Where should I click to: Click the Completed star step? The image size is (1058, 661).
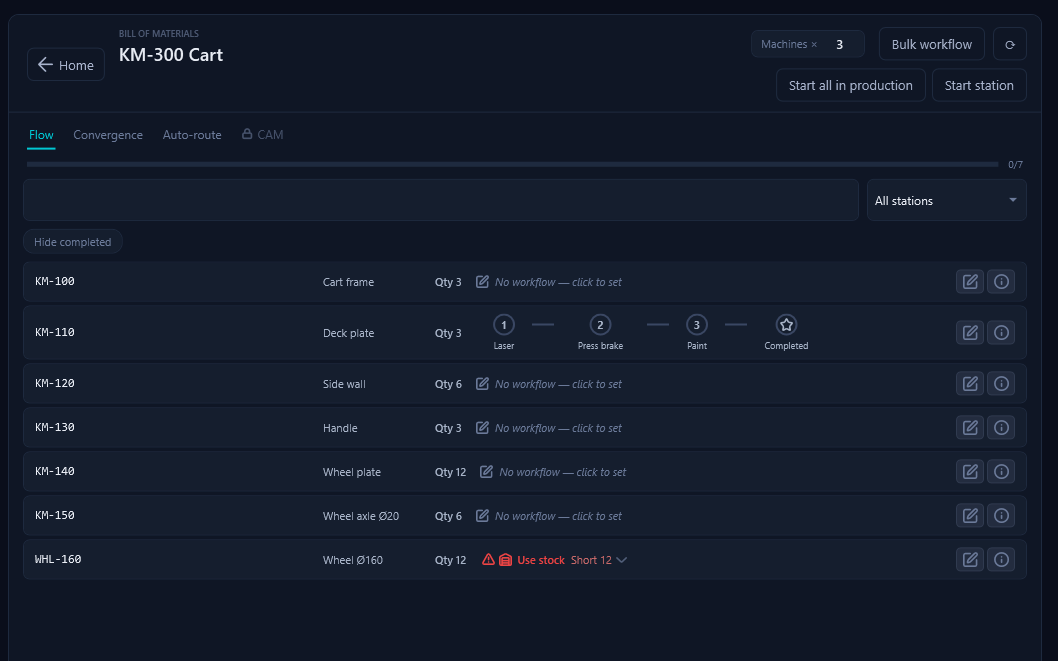coord(786,325)
